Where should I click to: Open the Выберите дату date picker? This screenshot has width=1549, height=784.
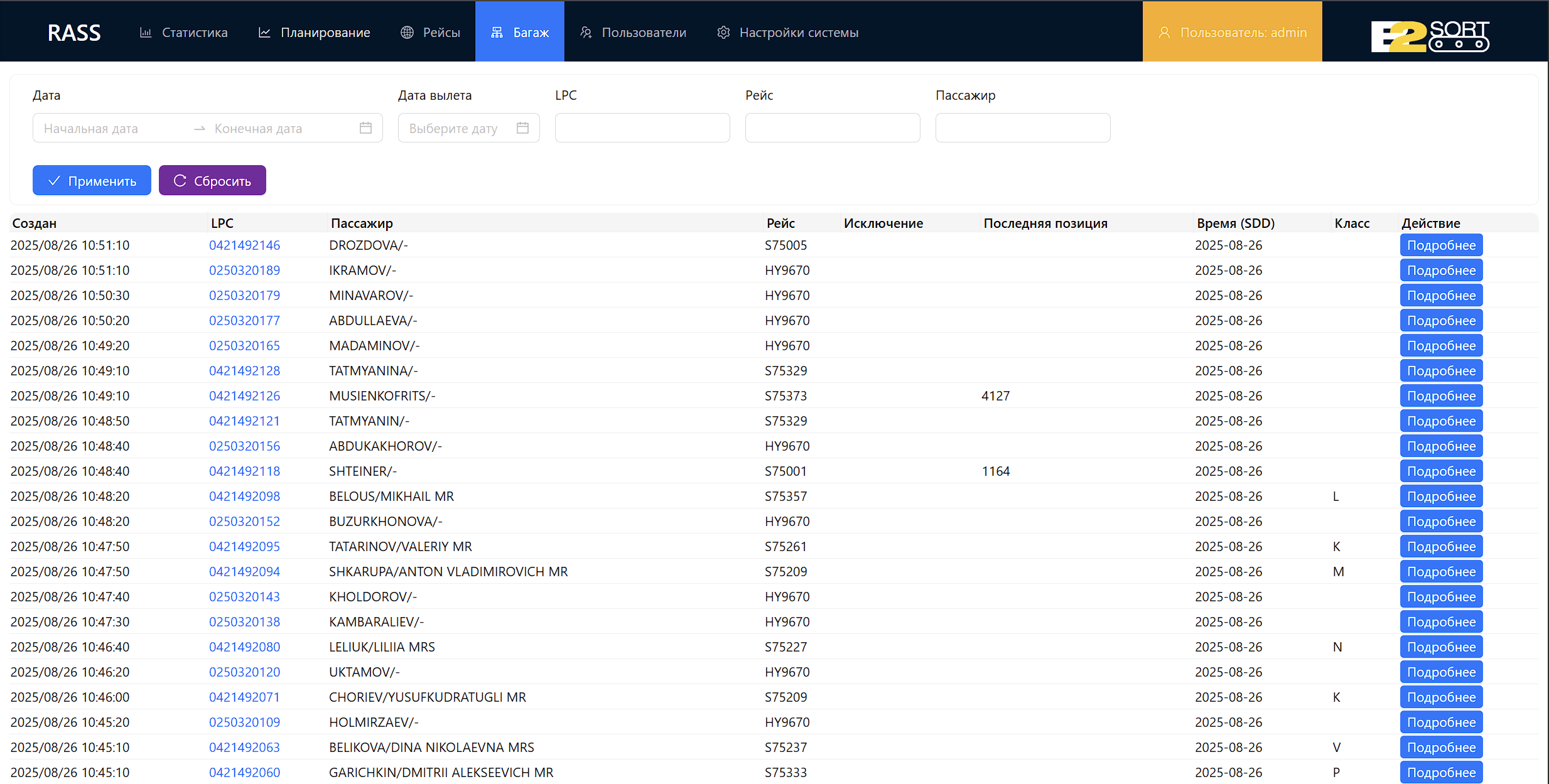[x=453, y=129]
